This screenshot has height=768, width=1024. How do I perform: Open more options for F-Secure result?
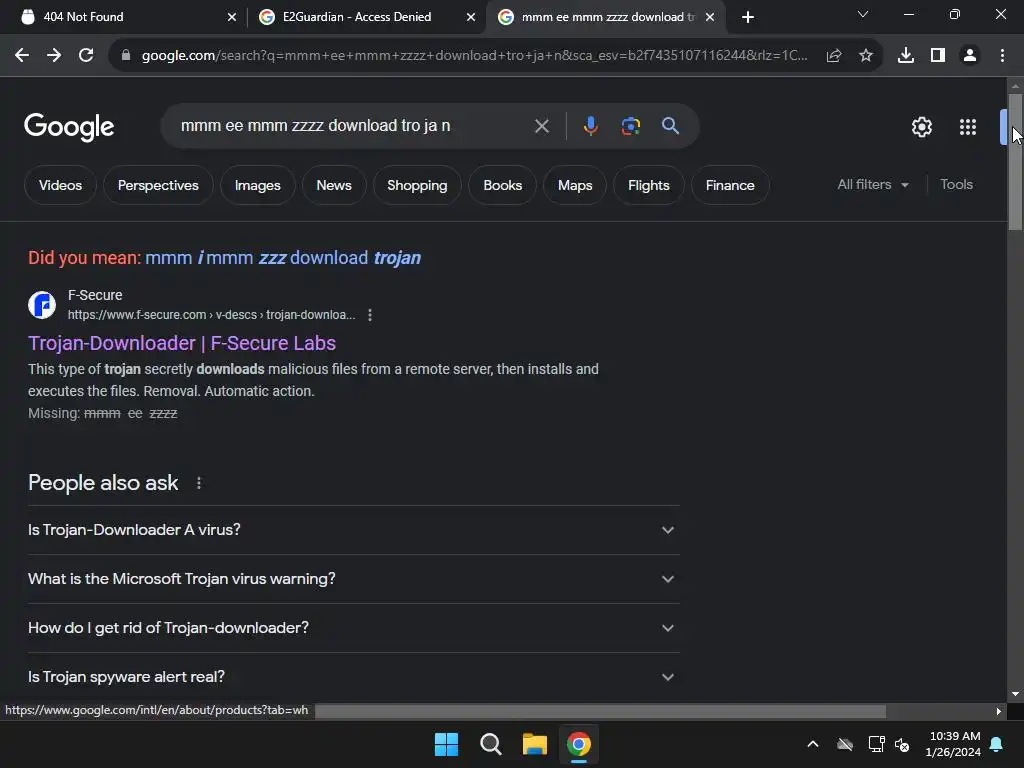pos(370,315)
